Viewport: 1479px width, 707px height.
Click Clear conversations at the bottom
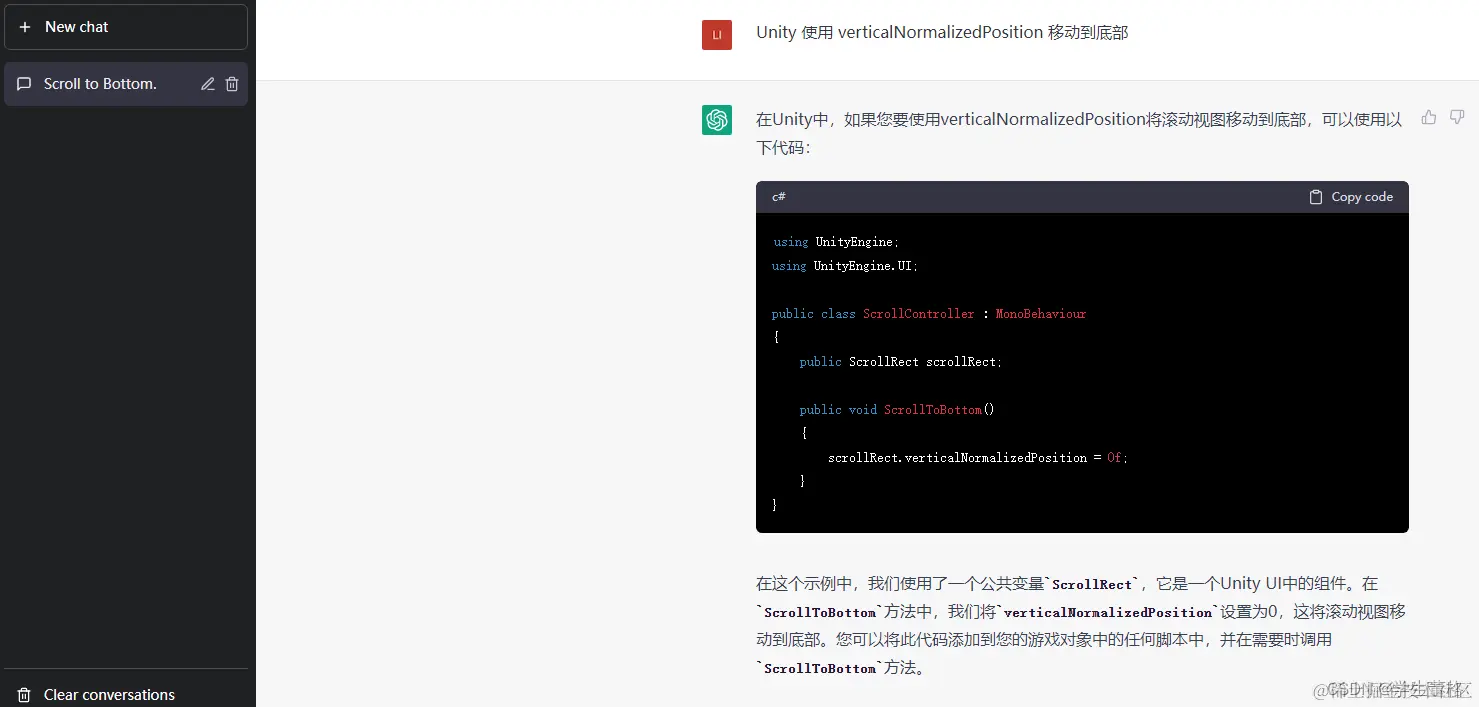[x=109, y=694]
